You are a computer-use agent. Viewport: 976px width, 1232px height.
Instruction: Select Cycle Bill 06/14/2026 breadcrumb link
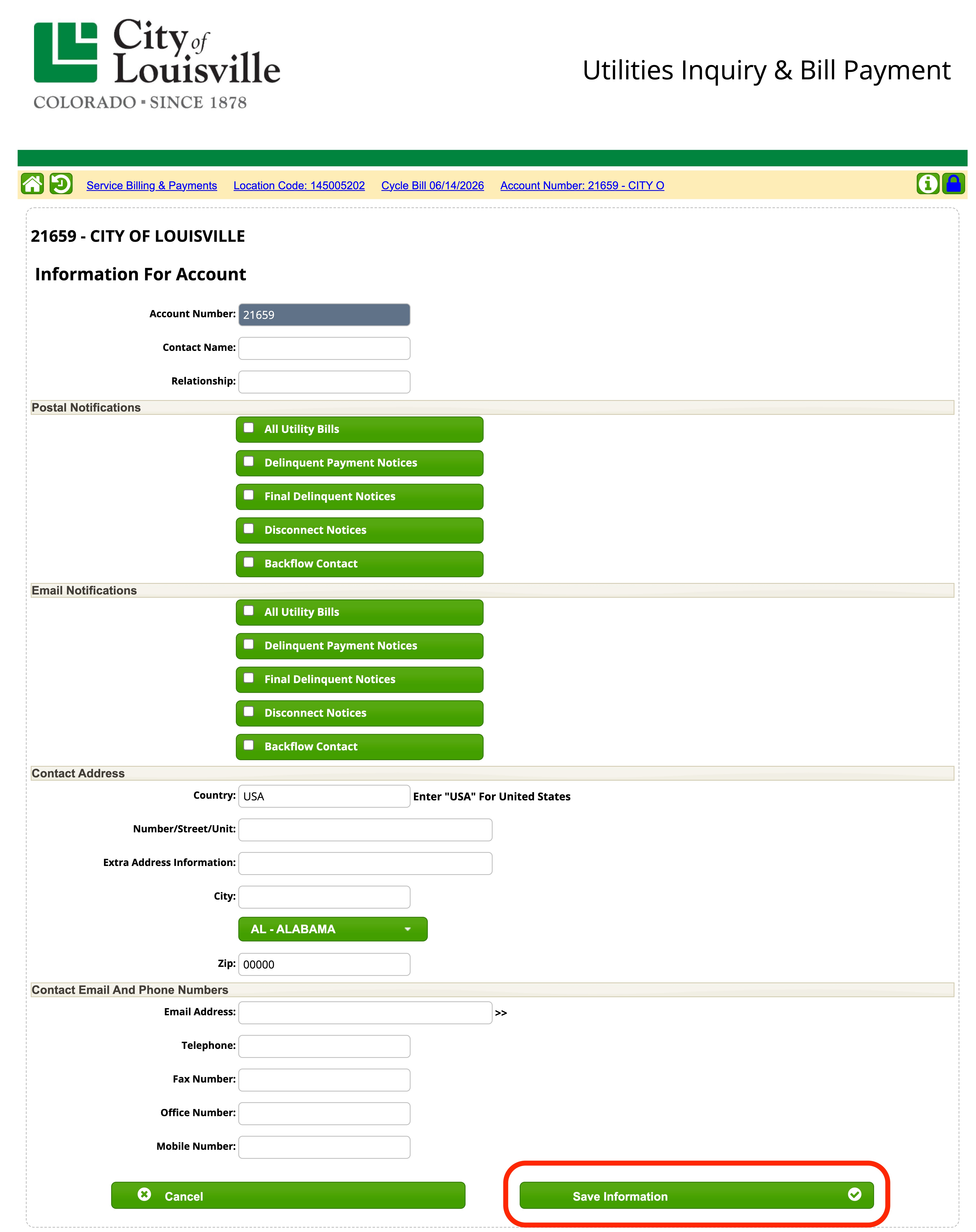click(x=433, y=186)
